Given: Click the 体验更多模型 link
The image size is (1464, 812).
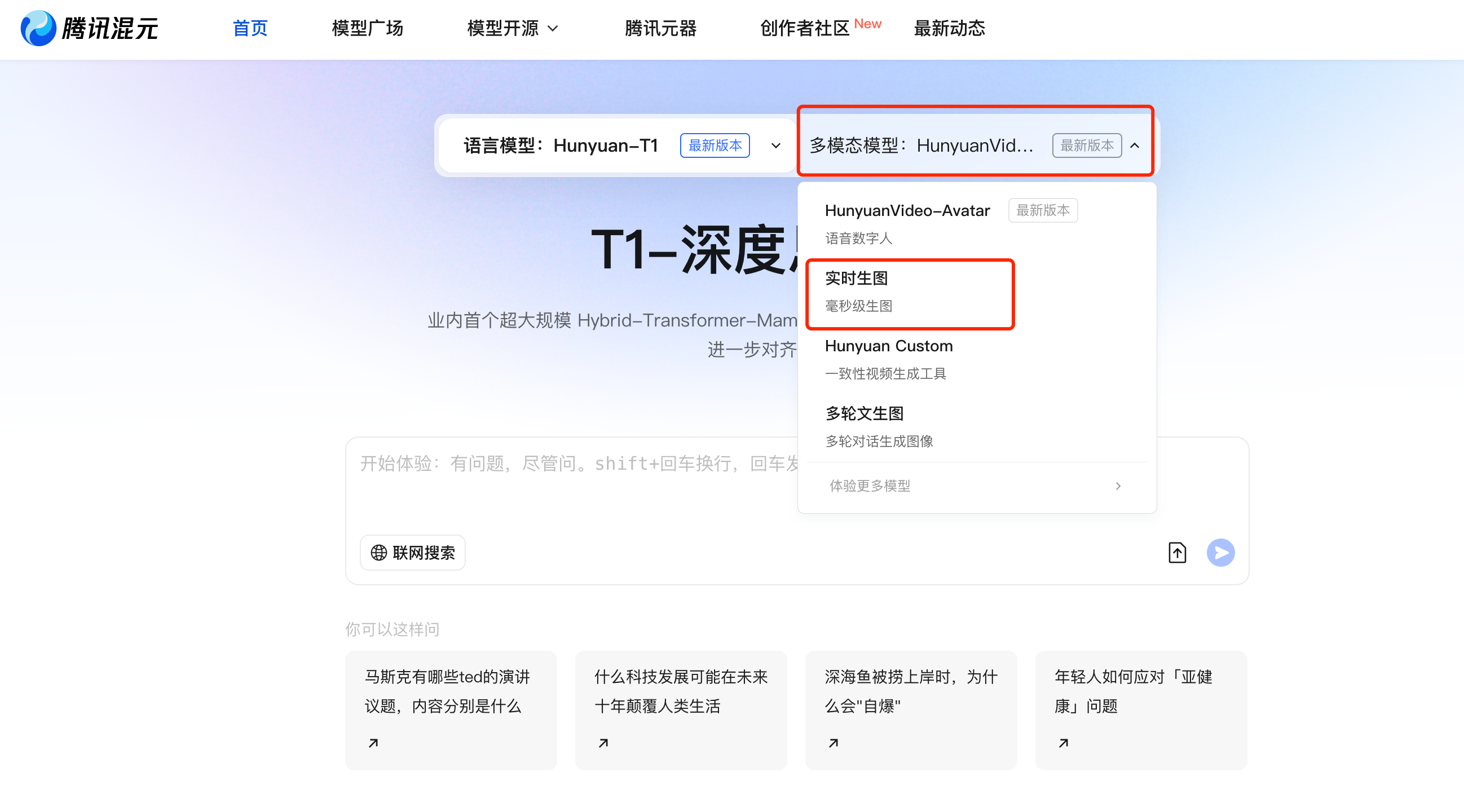Looking at the screenshot, I should (x=870, y=486).
